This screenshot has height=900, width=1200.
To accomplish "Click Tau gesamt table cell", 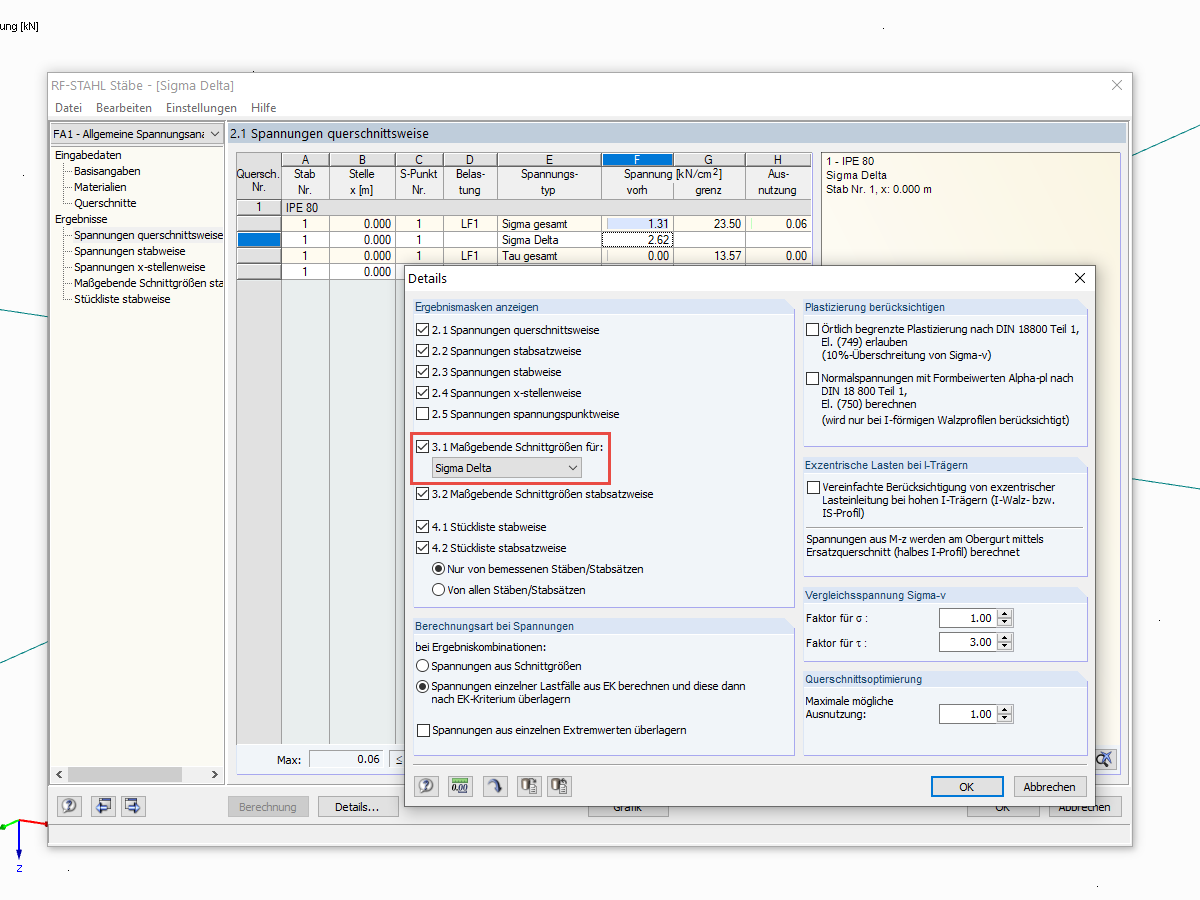I will 549,256.
